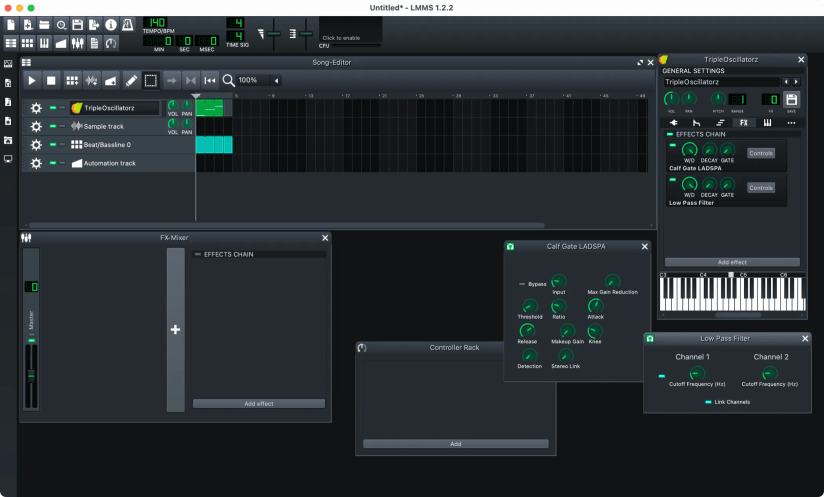Show the FX-Mixer via the main toolbar icon

[78, 43]
